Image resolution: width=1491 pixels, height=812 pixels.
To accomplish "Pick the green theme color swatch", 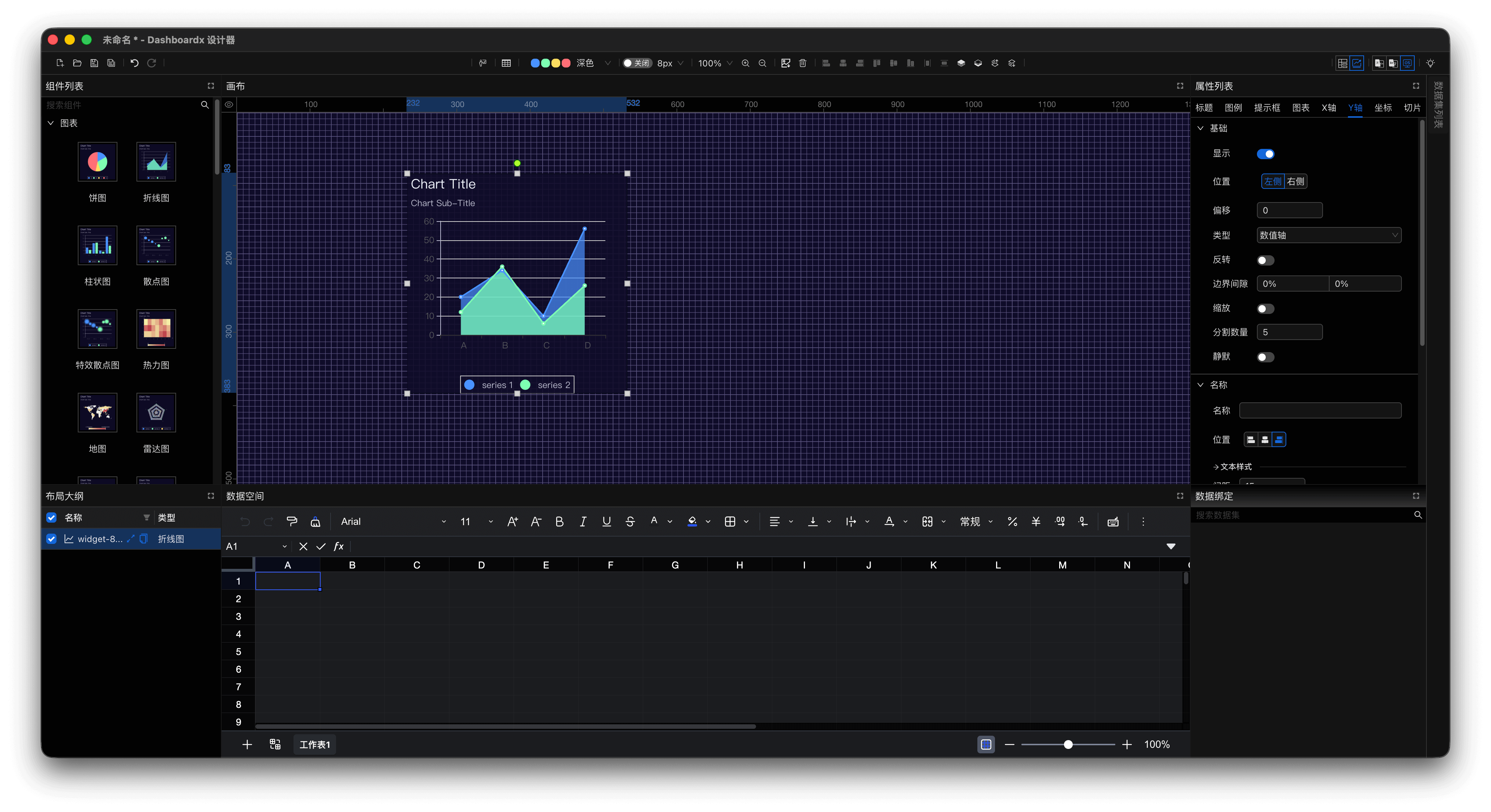I will pyautogui.click(x=546, y=63).
